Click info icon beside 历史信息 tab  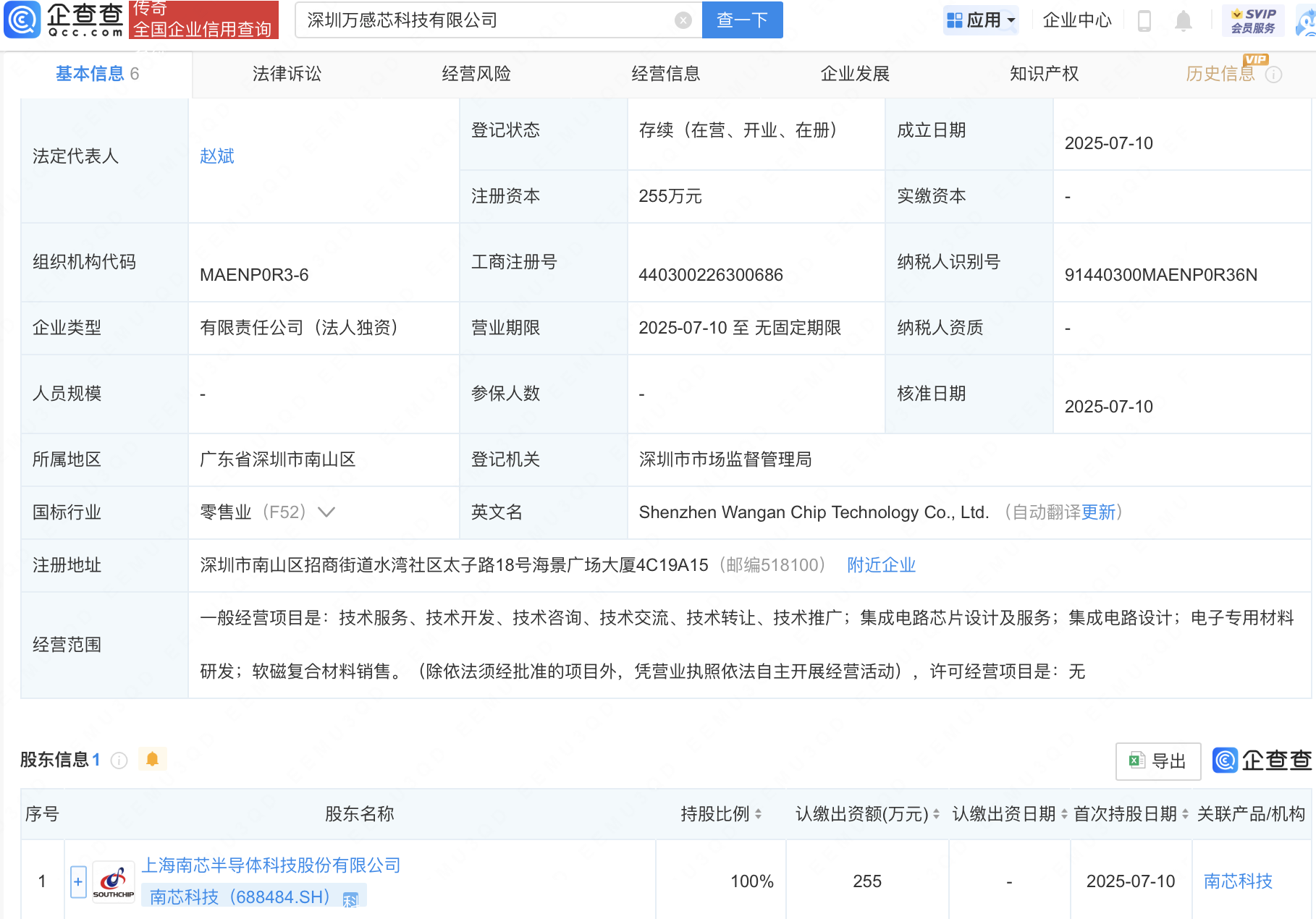1274,75
